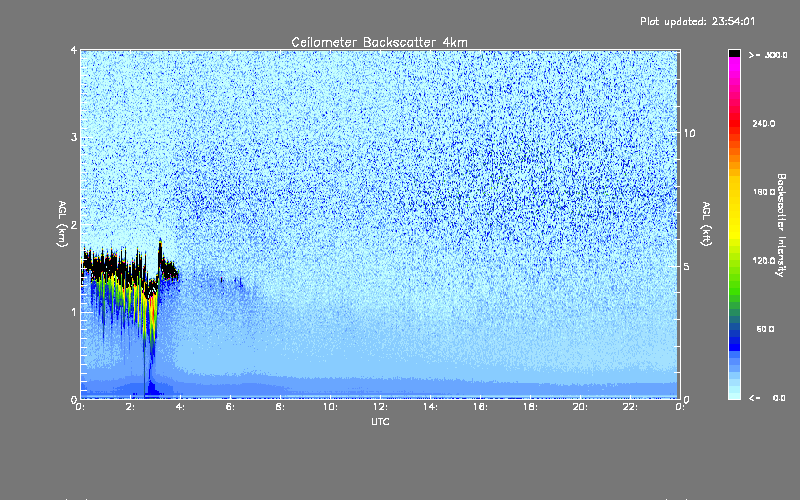Click the '240.0' colorbar tick label

[764, 123]
